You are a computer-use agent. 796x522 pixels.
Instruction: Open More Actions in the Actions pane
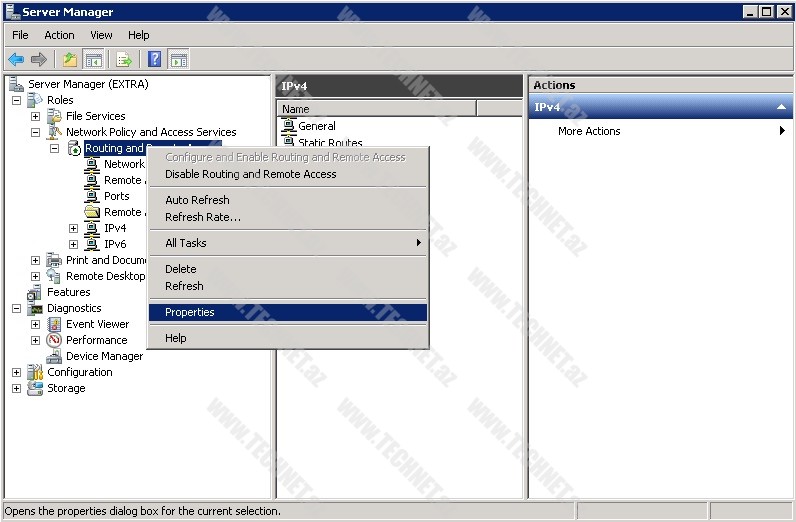(x=589, y=131)
